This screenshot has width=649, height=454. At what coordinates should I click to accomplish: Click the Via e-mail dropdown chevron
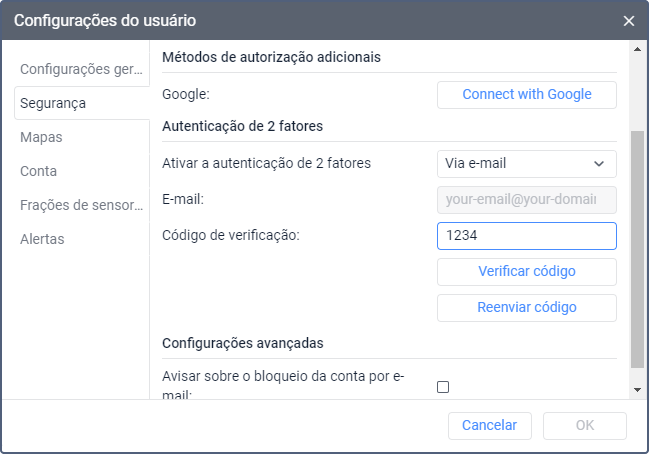(599, 163)
